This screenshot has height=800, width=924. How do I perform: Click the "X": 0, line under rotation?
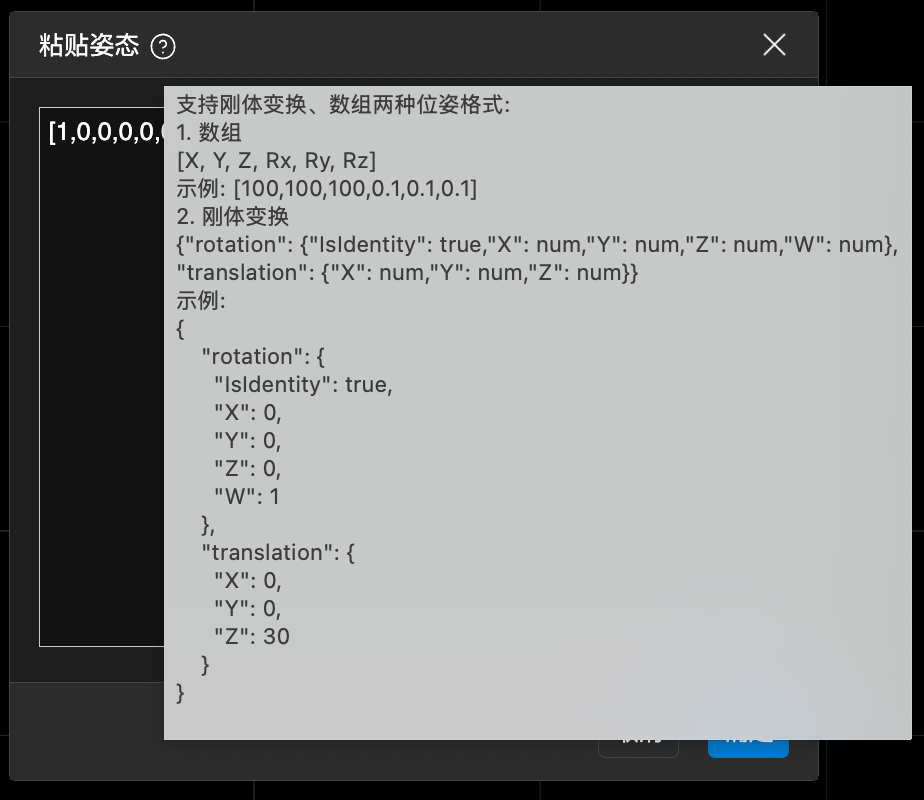click(x=247, y=412)
